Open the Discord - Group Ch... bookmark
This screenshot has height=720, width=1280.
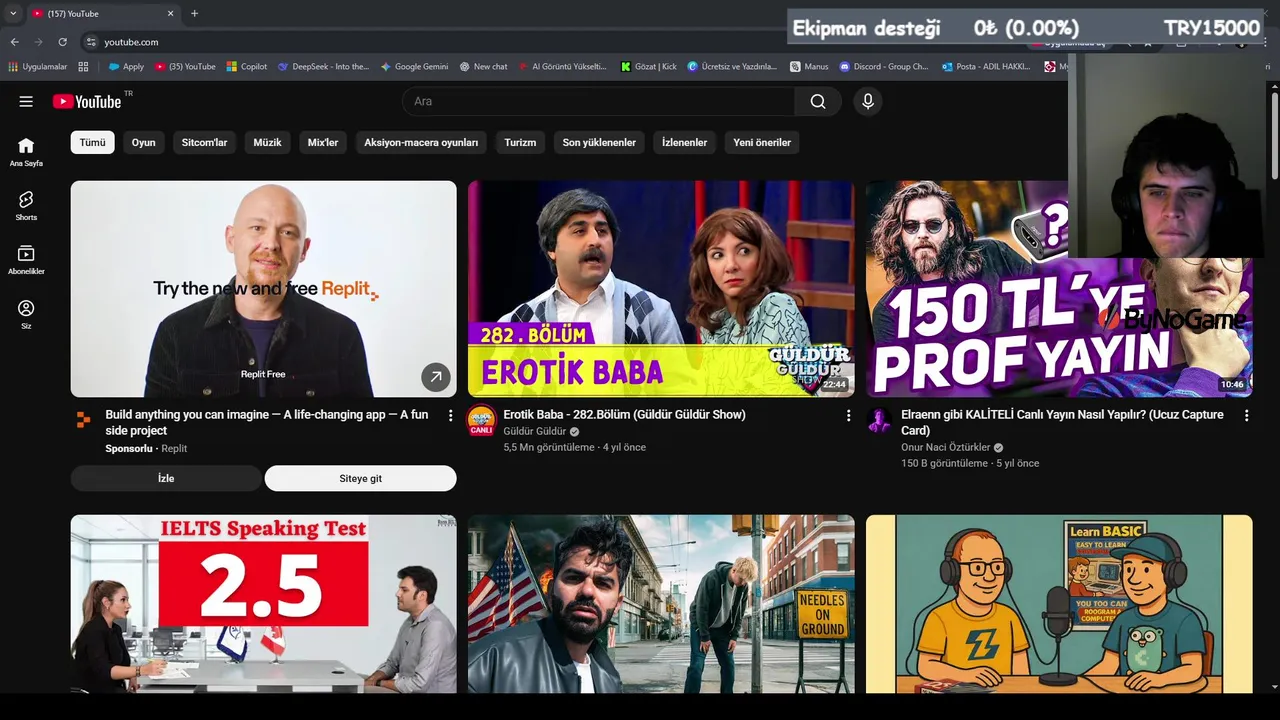pos(884,66)
